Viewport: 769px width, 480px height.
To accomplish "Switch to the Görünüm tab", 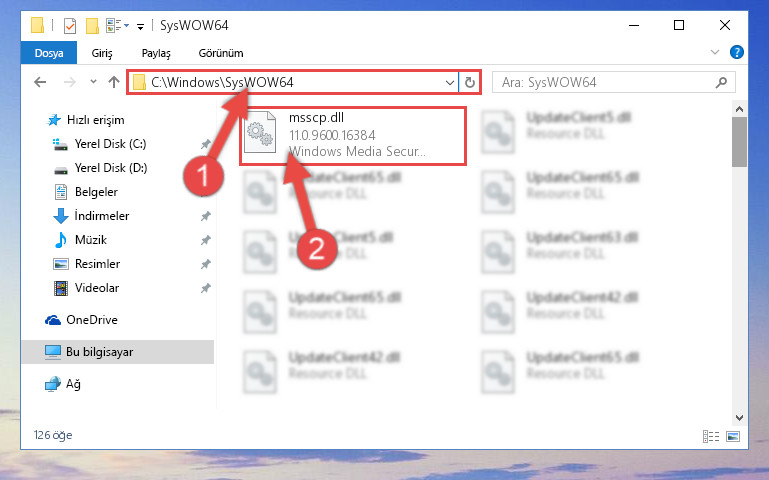I will point(221,53).
